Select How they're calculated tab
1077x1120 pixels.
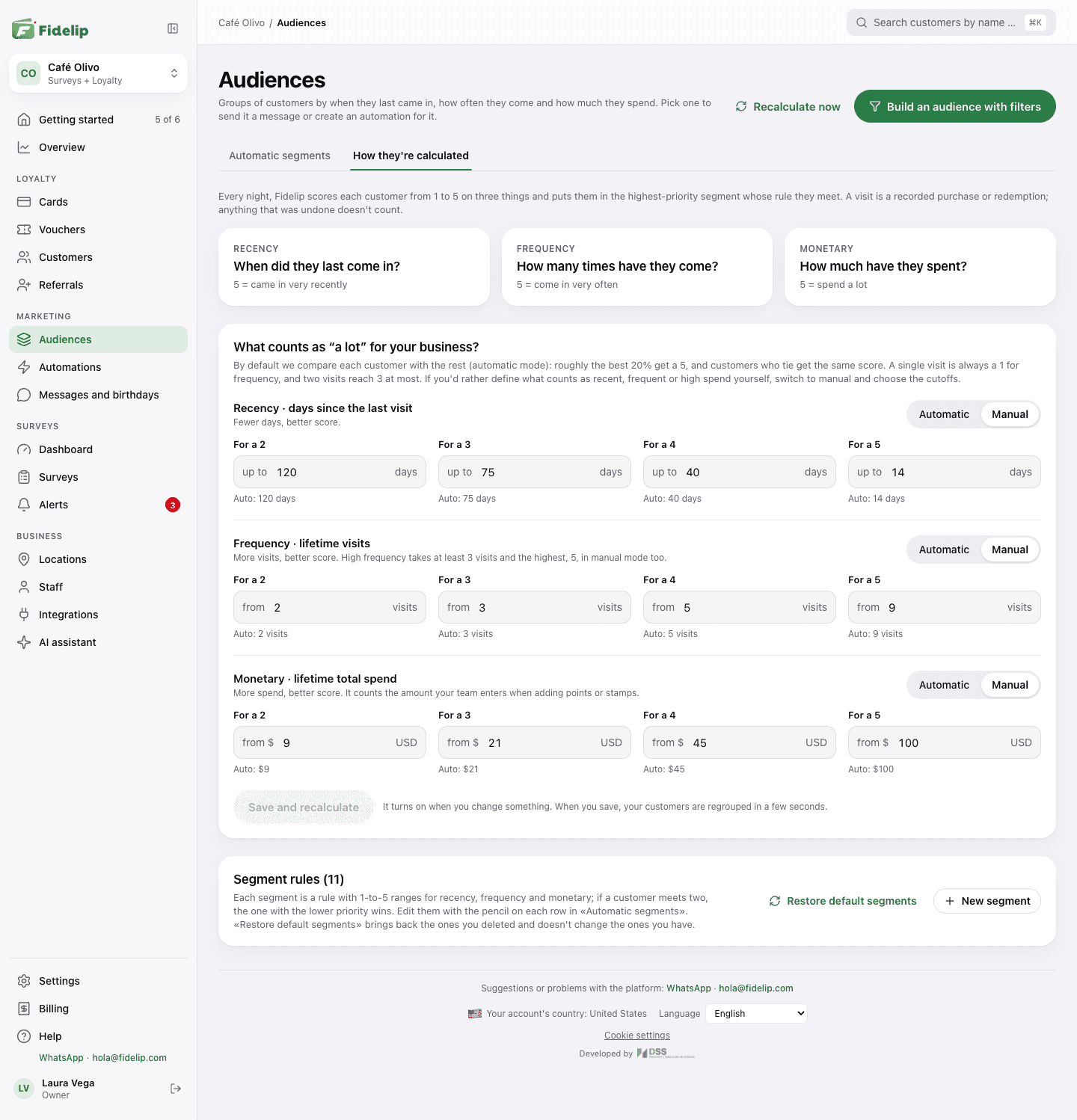(411, 156)
